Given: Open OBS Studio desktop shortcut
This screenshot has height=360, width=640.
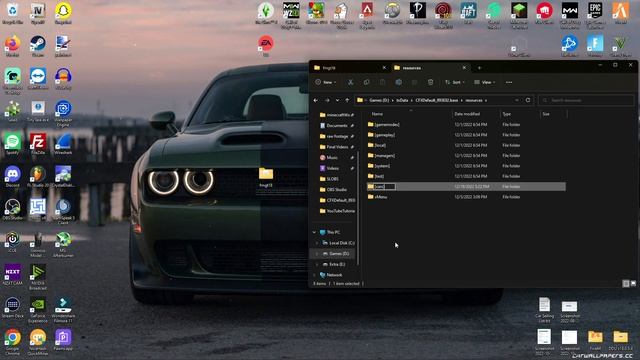Looking at the screenshot, I should 13,209.
